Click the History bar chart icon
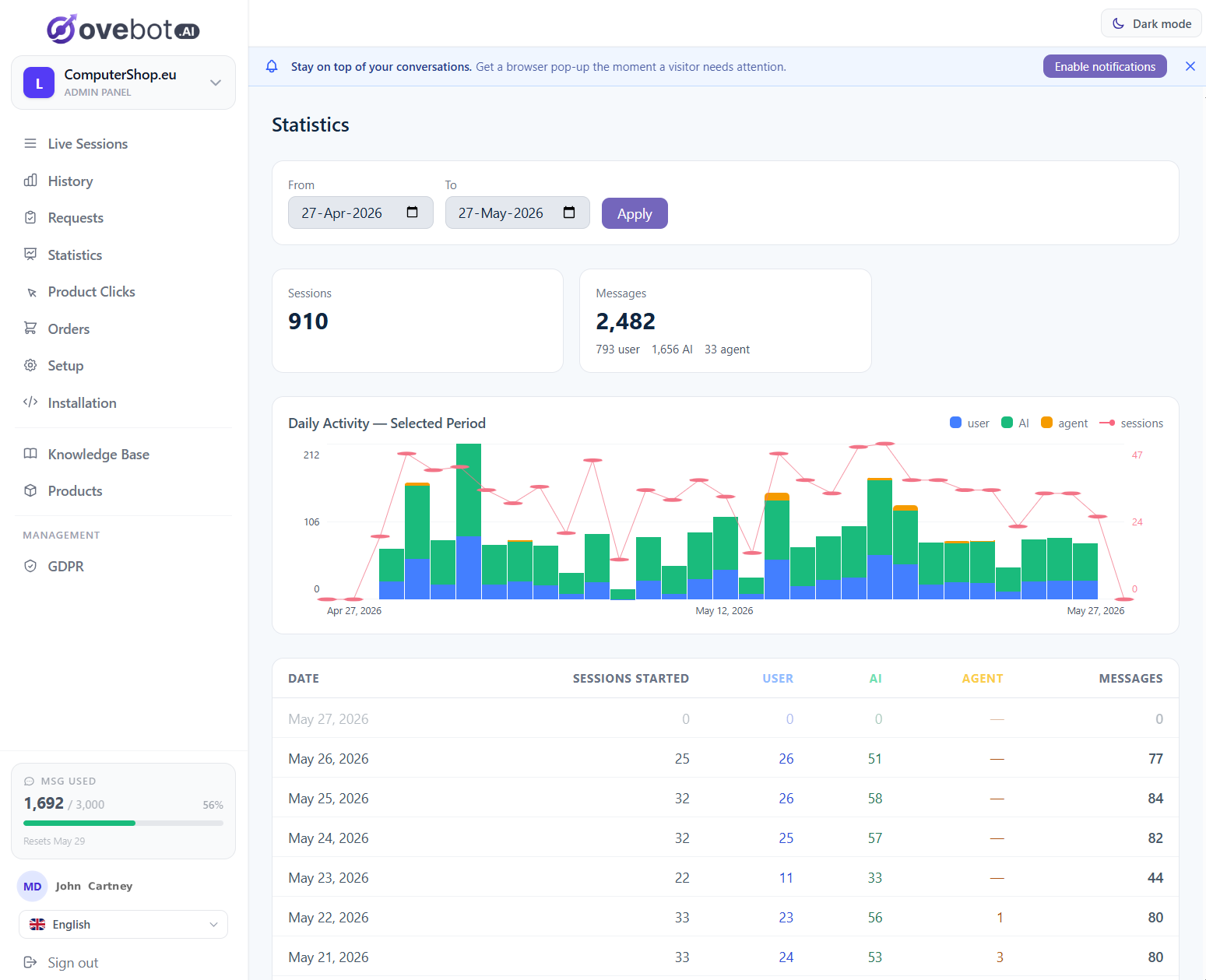This screenshot has width=1206, height=980. click(30, 181)
